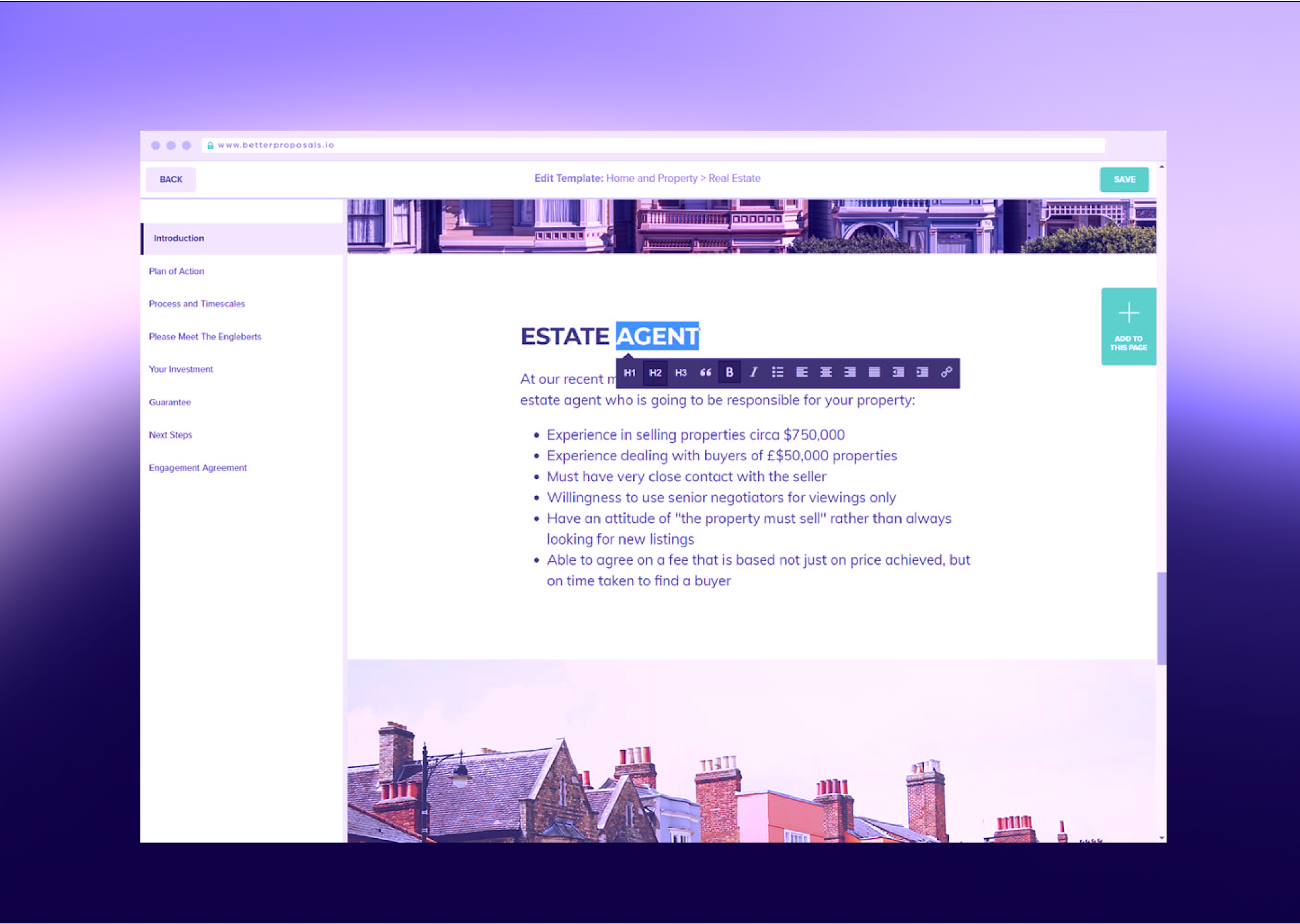This screenshot has height=924, width=1300.
Task: Decrease indent with outdent icon
Action: 898,373
